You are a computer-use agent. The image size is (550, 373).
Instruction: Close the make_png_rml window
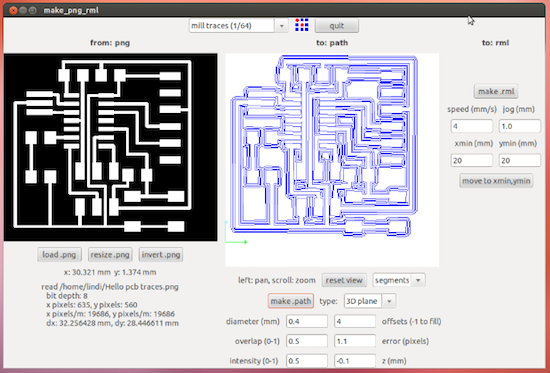coord(13,10)
